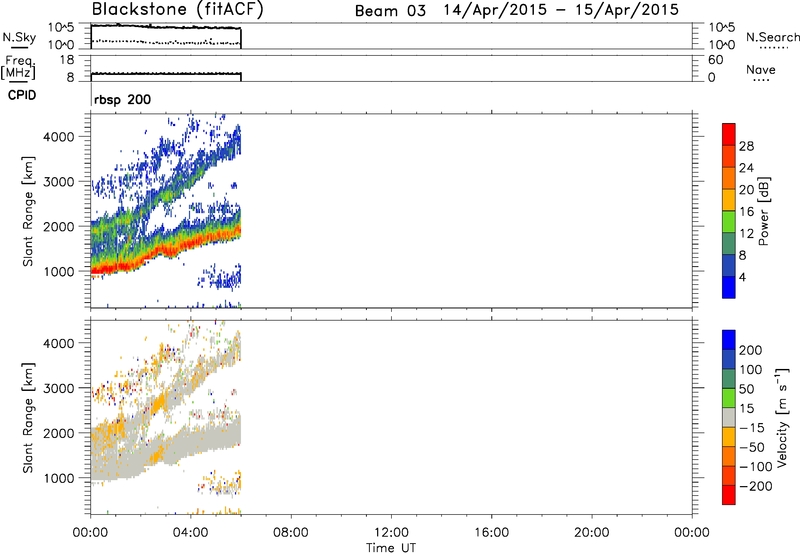This screenshot has height=554, width=800.
Task: Click the 4 tick on Power colorbar
Action: (742, 277)
